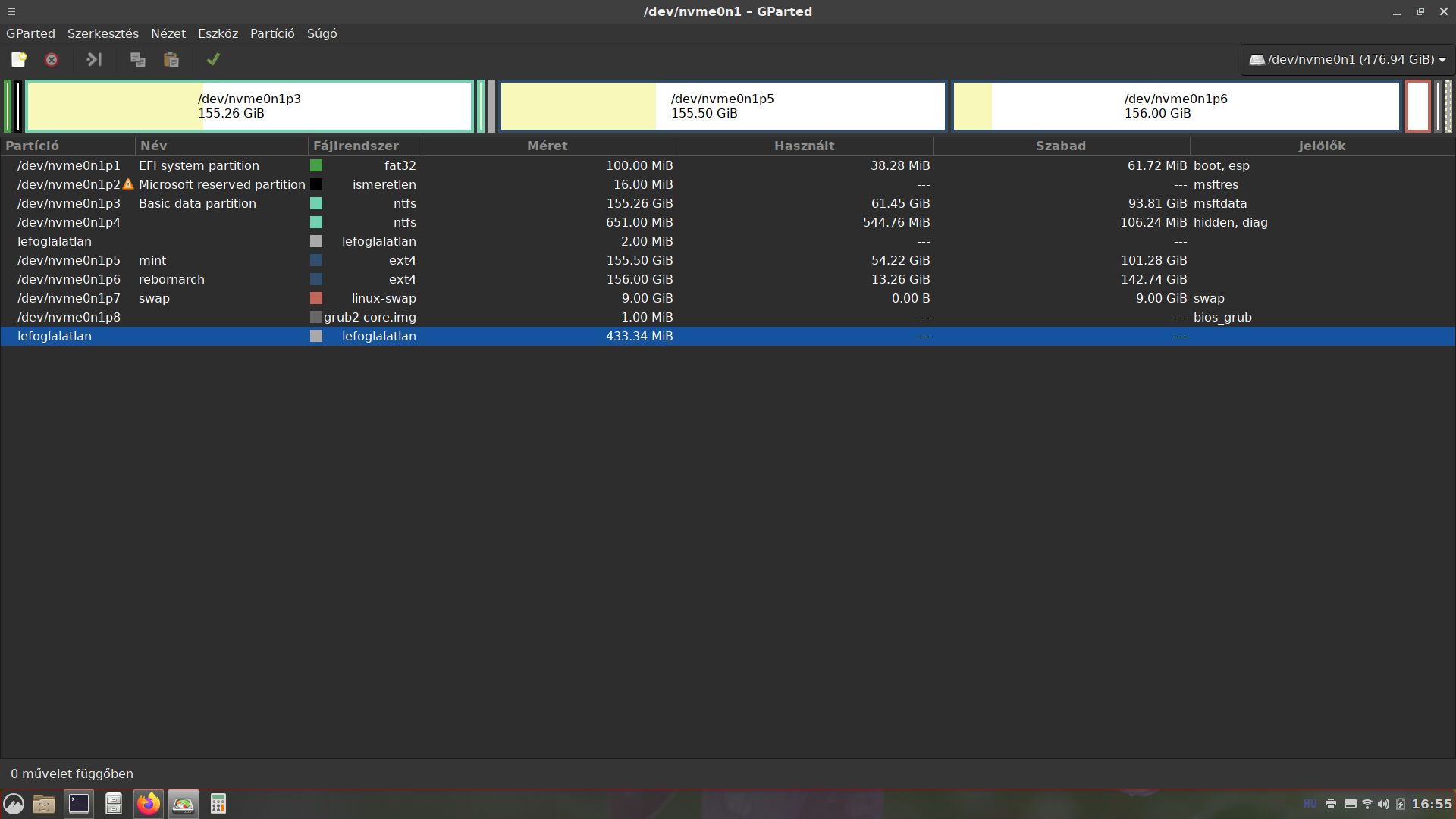Select the /dev/nvme0n1p6 partition row
The image size is (1456, 819).
[x=728, y=279]
